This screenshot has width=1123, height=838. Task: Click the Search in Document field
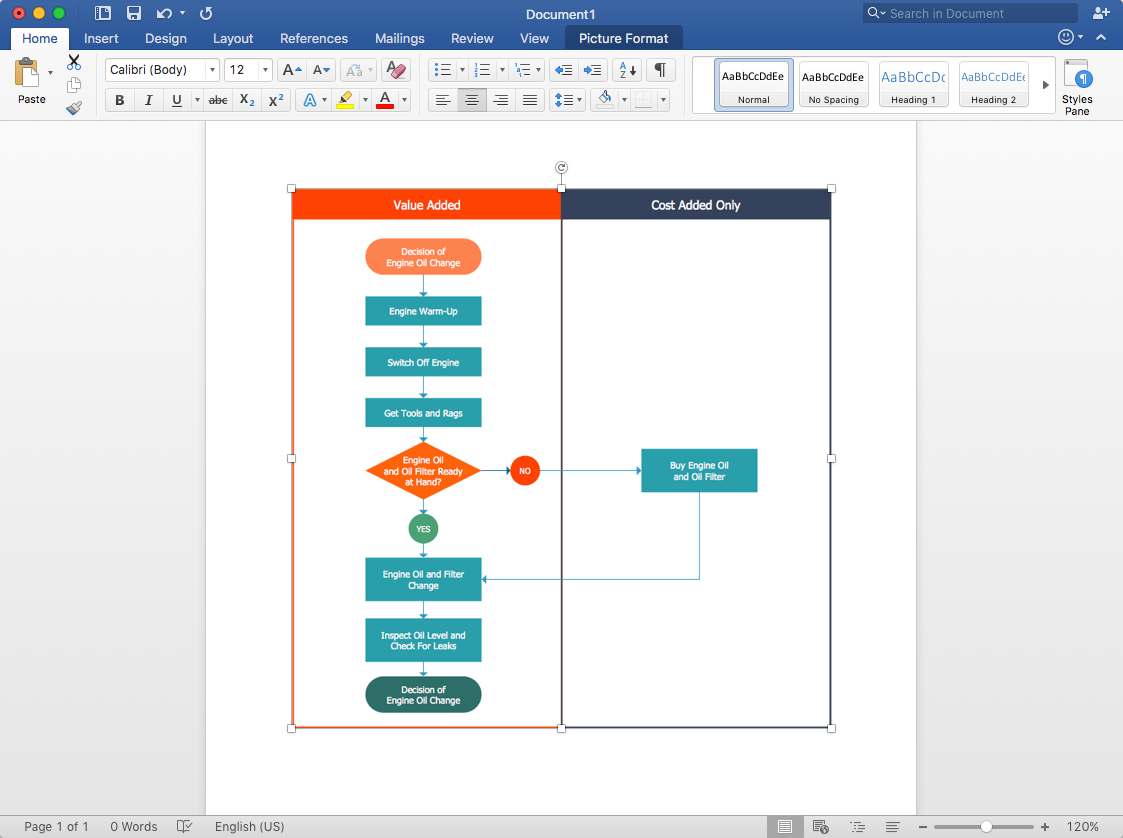pos(970,13)
